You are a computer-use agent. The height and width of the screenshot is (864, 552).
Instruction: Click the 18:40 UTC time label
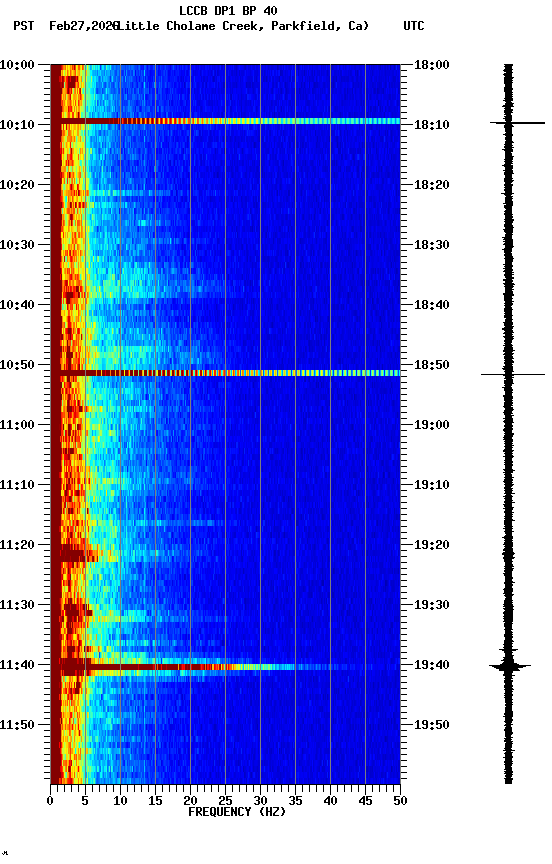pyautogui.click(x=432, y=305)
